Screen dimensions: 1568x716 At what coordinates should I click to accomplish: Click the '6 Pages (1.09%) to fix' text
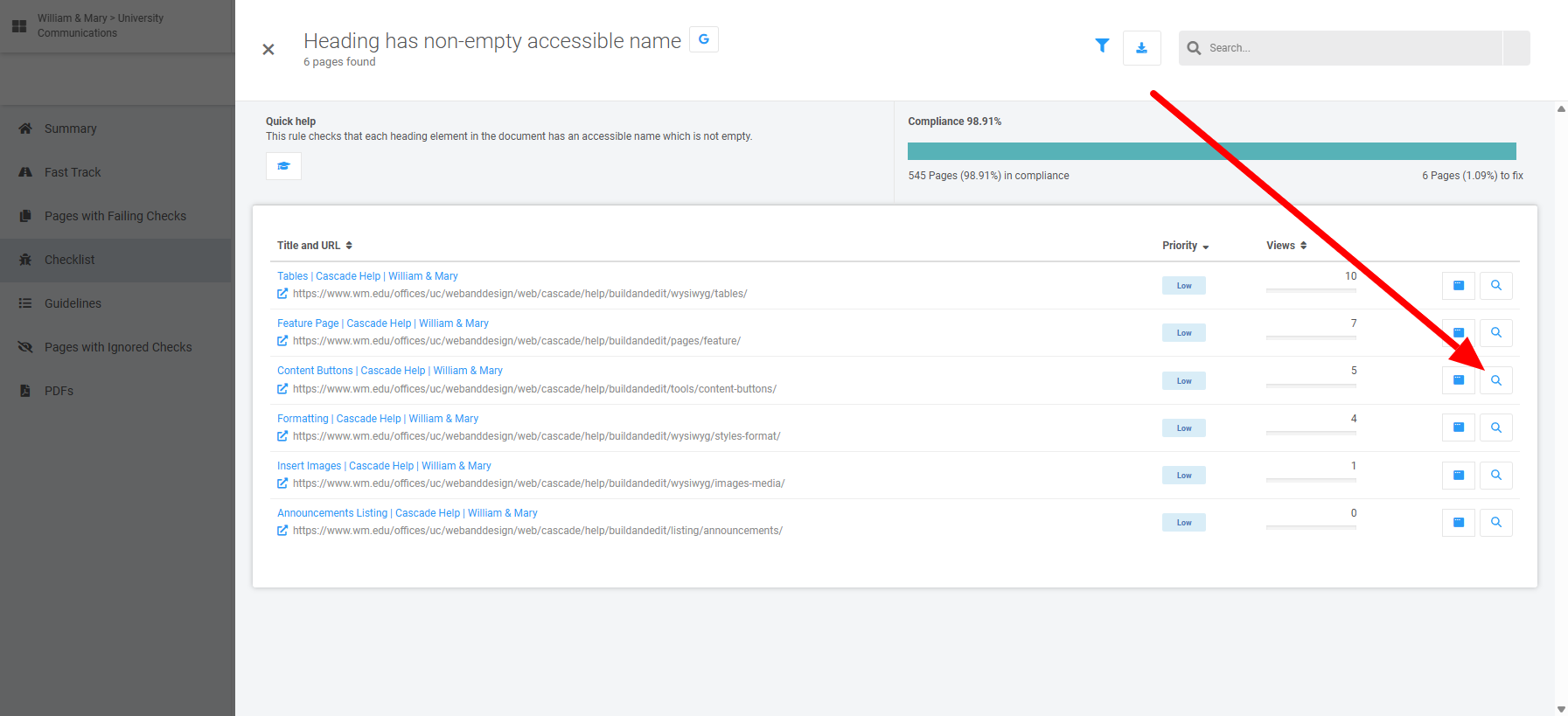click(1473, 176)
